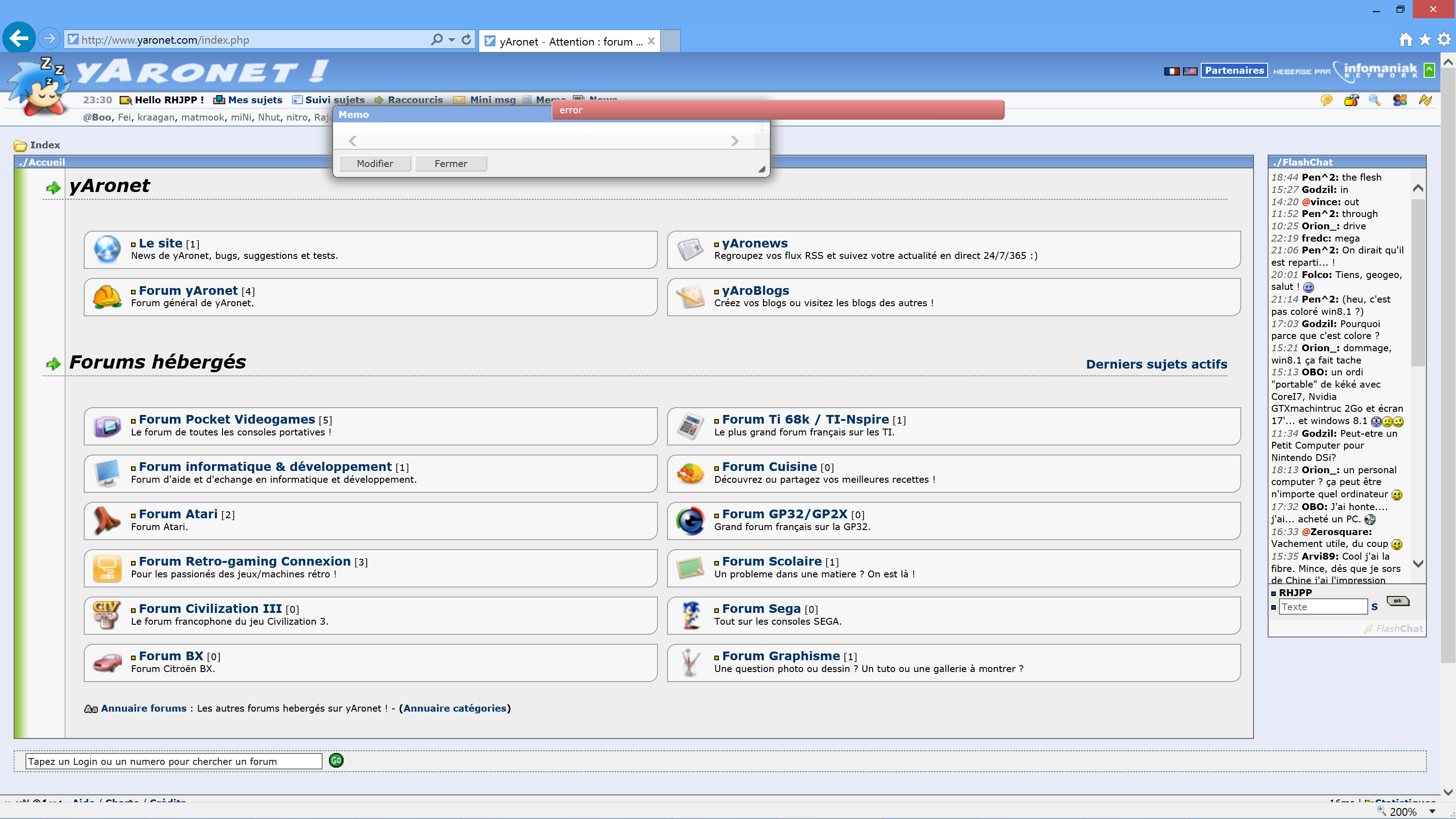
Task: Open address bar search dropdown arrow
Action: pyautogui.click(x=452, y=40)
